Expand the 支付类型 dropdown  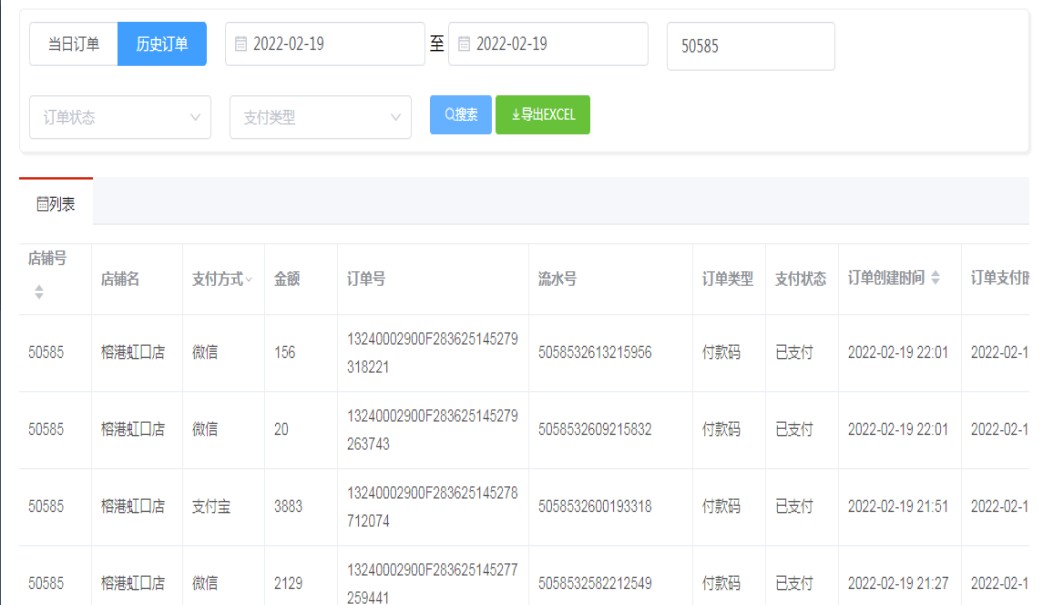click(x=320, y=117)
